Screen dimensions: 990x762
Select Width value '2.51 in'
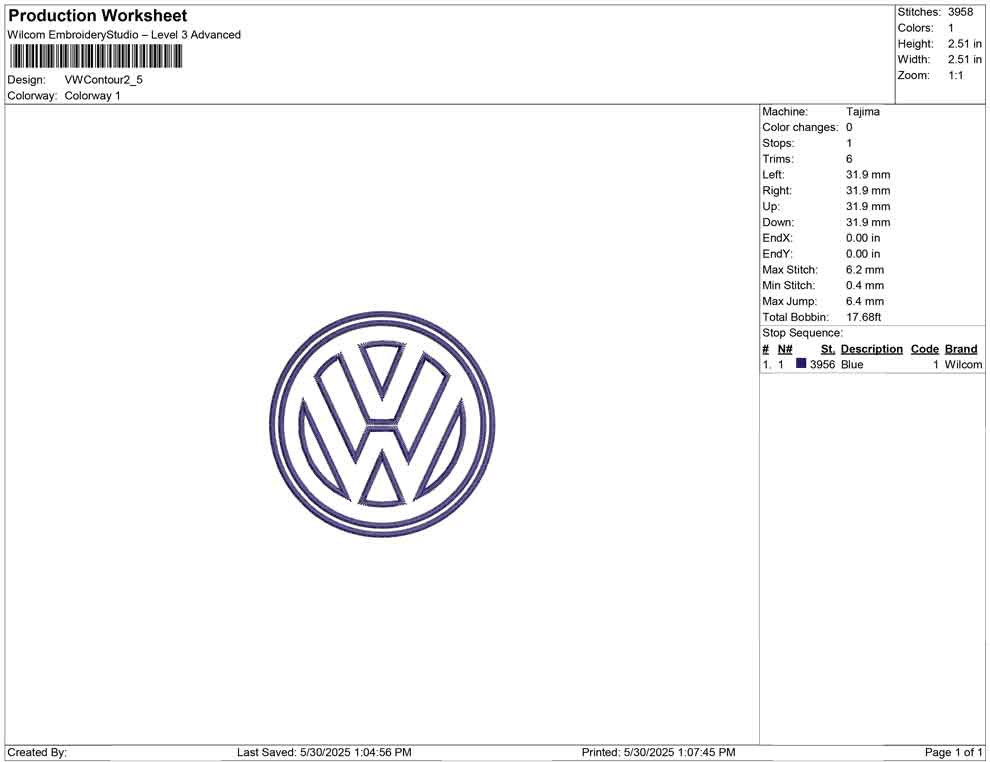pos(965,59)
